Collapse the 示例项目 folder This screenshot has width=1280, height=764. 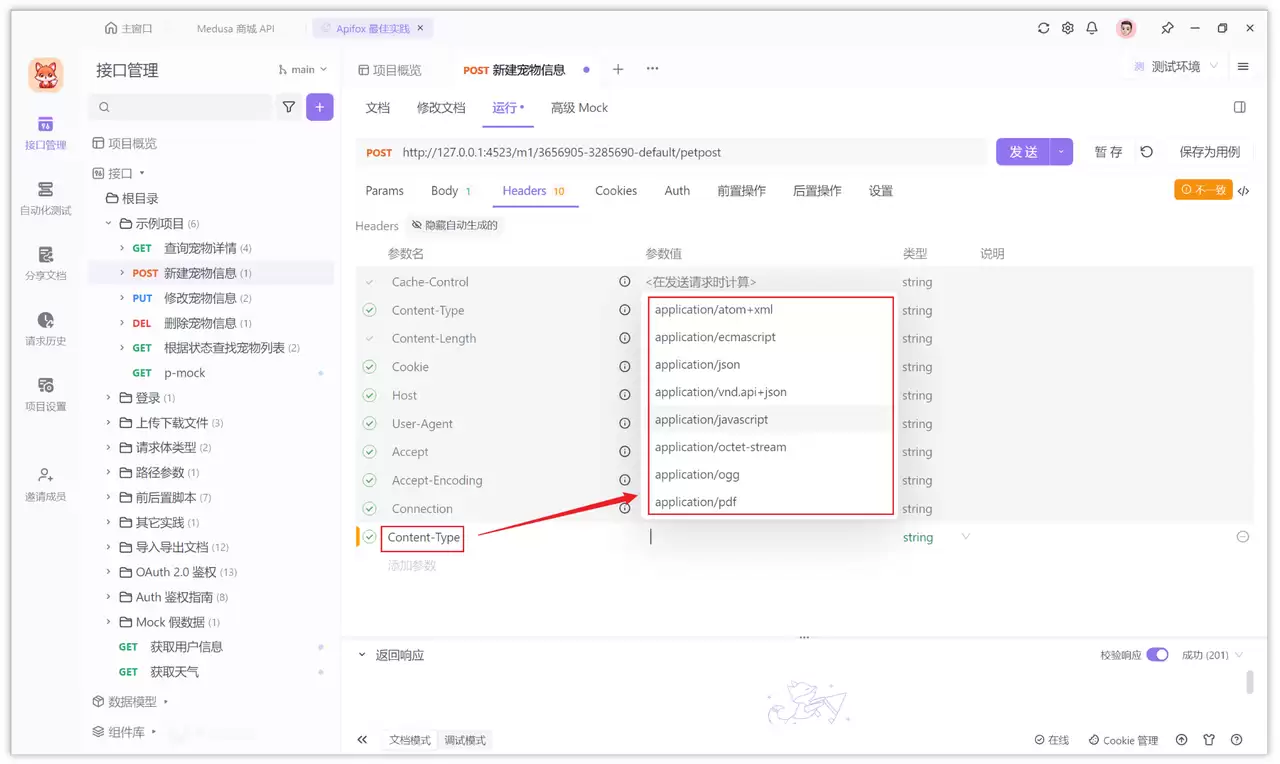[x=109, y=223]
